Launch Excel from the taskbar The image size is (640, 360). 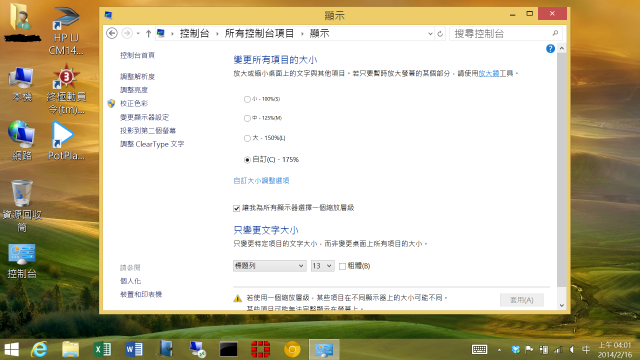(x=102, y=349)
